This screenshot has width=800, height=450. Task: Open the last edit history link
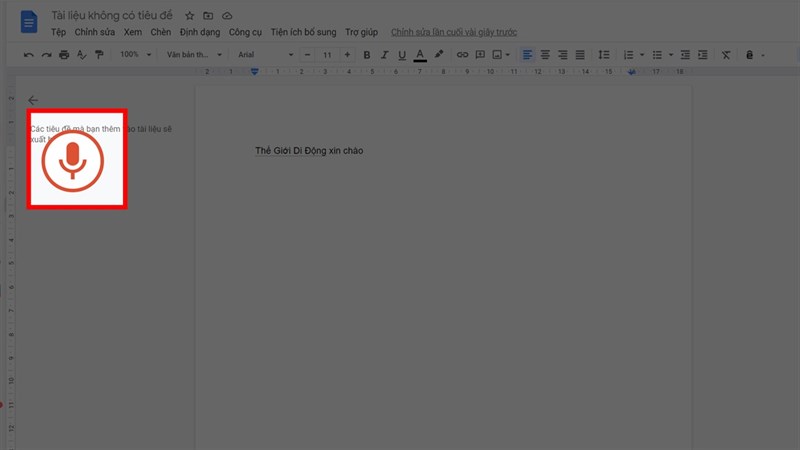click(454, 32)
